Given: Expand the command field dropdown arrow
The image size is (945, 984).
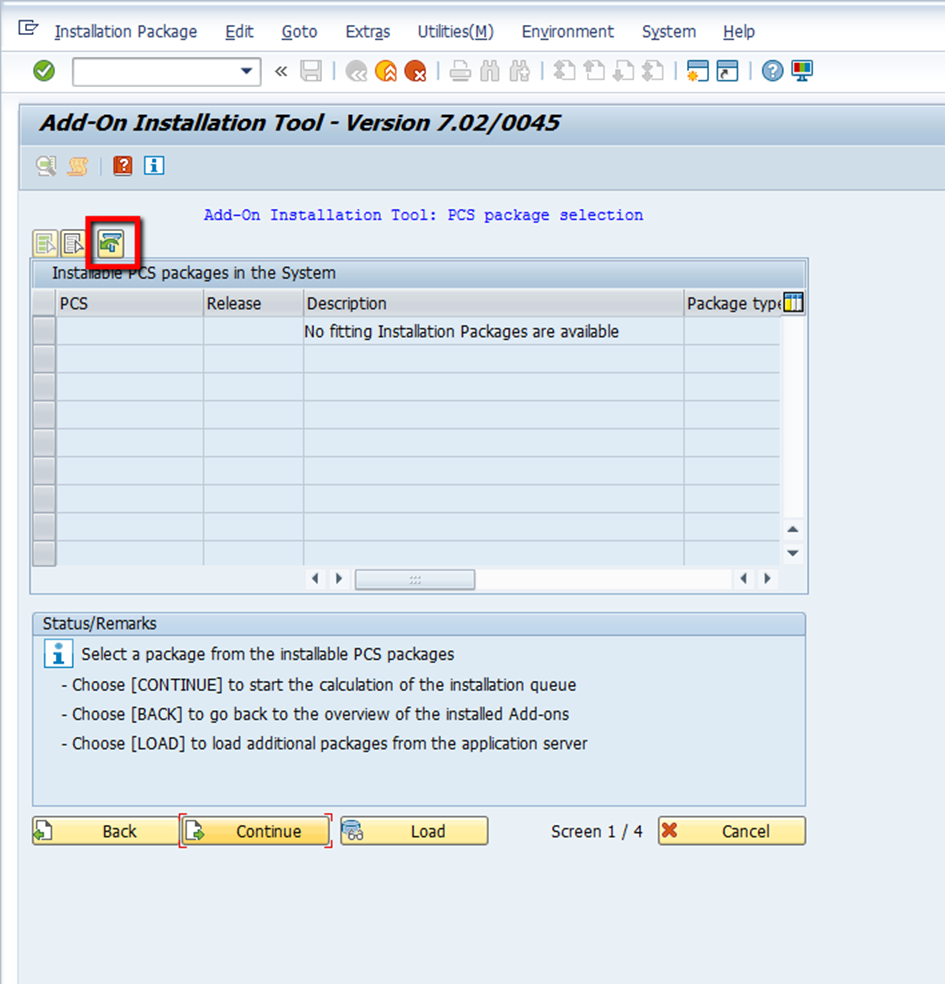Looking at the screenshot, I should (247, 71).
